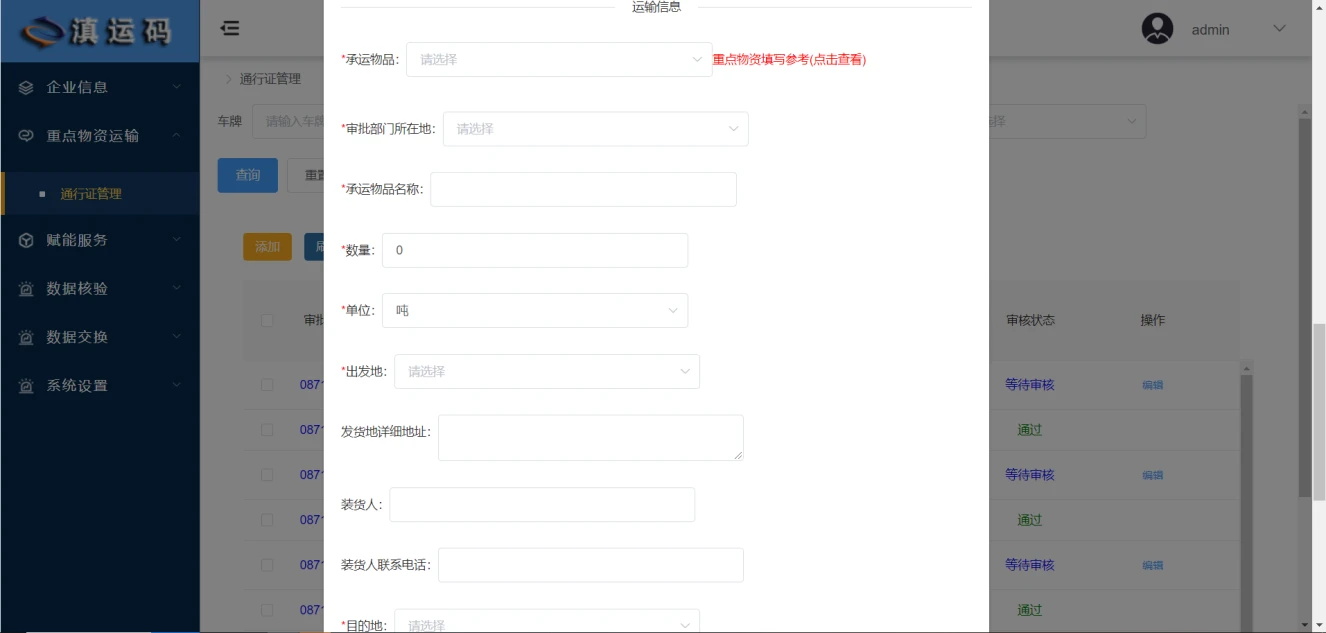Click the 数据核验 alarm icon
The image size is (1326, 633).
pyautogui.click(x=26, y=289)
